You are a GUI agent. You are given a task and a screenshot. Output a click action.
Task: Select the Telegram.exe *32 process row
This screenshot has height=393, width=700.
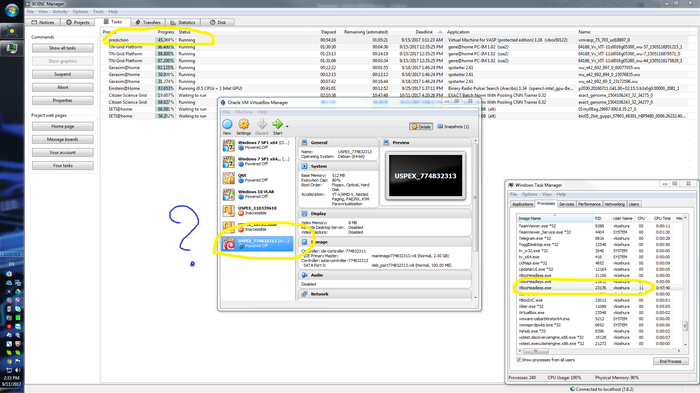click(x=600, y=238)
